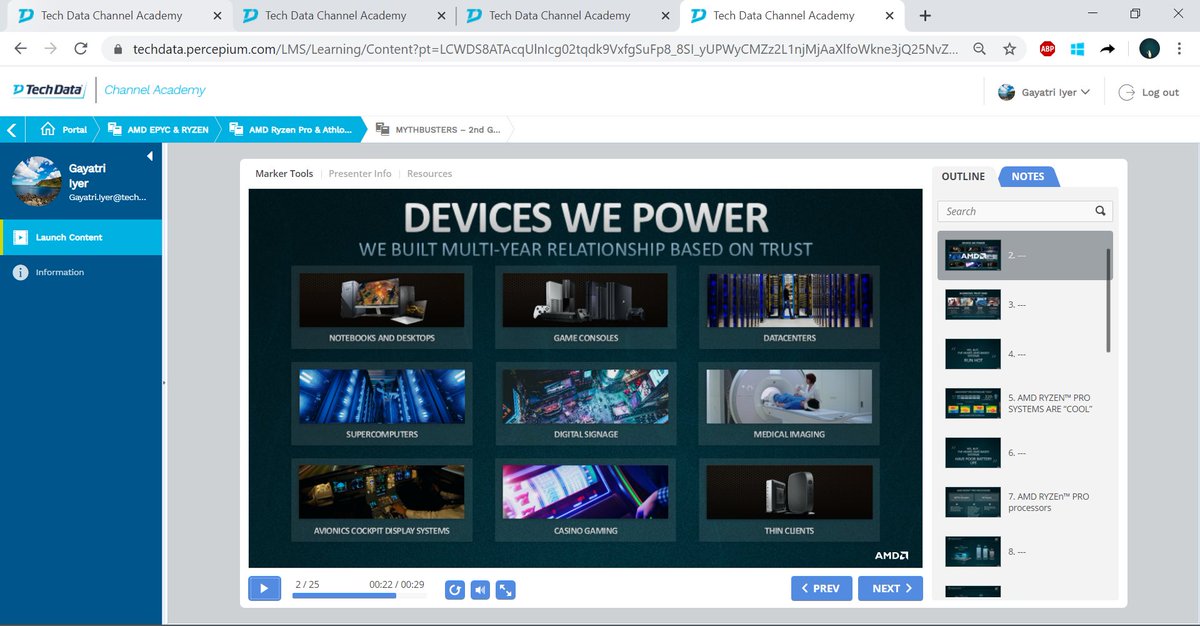1200x626 pixels.
Task: Click the MYTHBUSTERS breadcrumb item
Action: pos(437,129)
